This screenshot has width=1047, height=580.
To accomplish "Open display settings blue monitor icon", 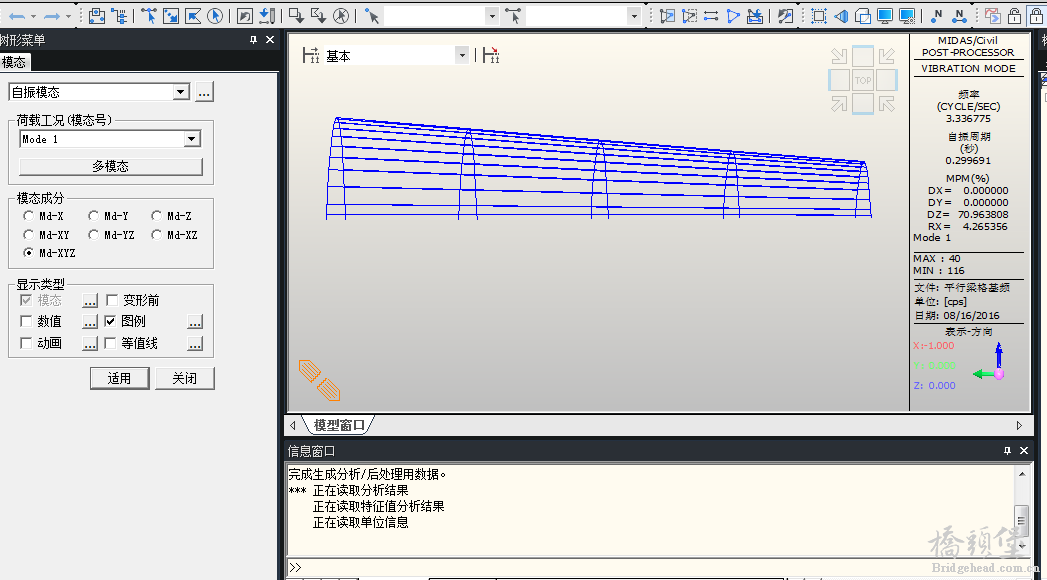I will [885, 16].
